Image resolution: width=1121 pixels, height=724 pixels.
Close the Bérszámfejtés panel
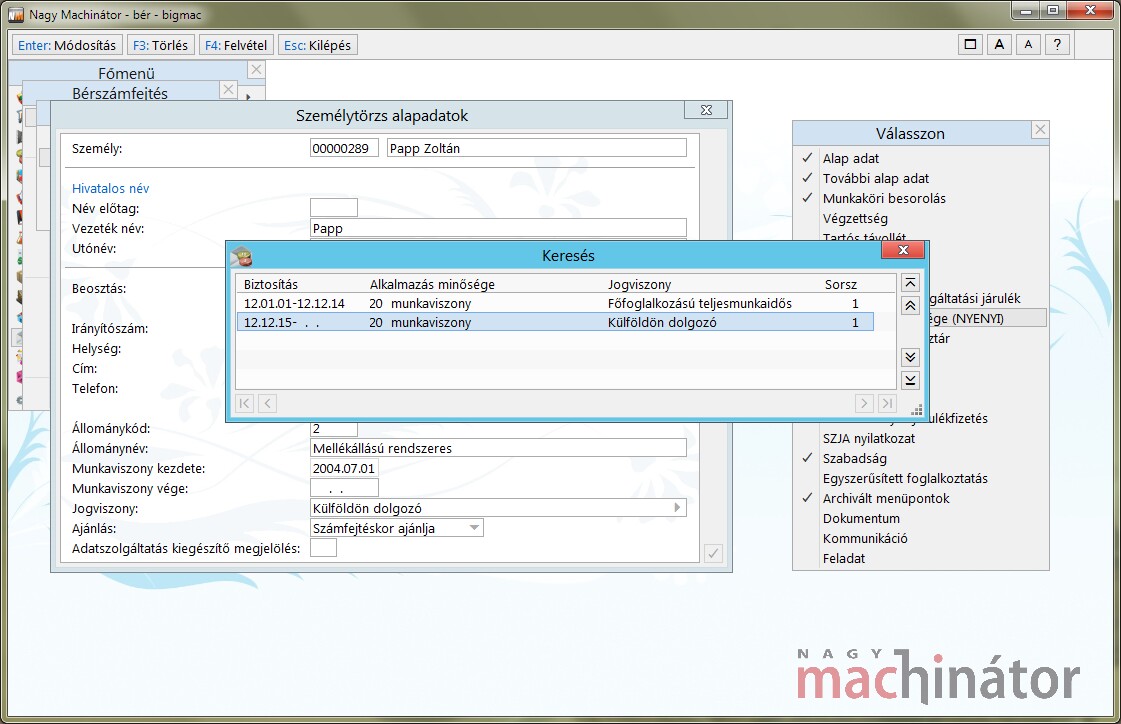pyautogui.click(x=228, y=89)
